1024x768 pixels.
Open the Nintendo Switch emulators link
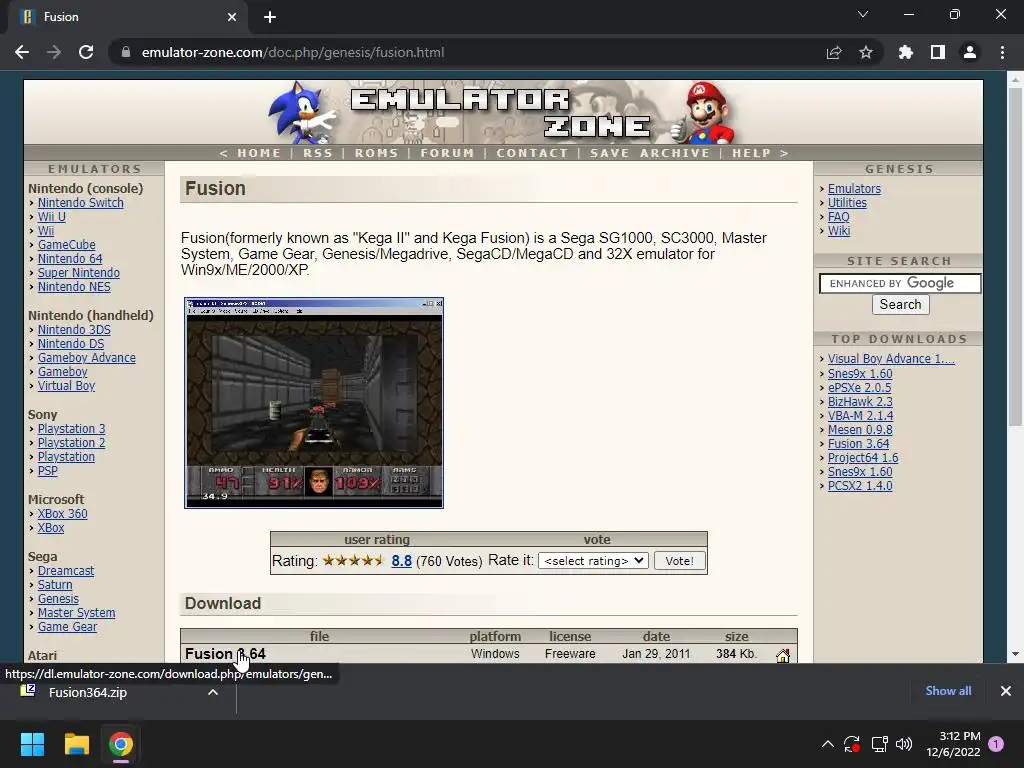tap(80, 203)
